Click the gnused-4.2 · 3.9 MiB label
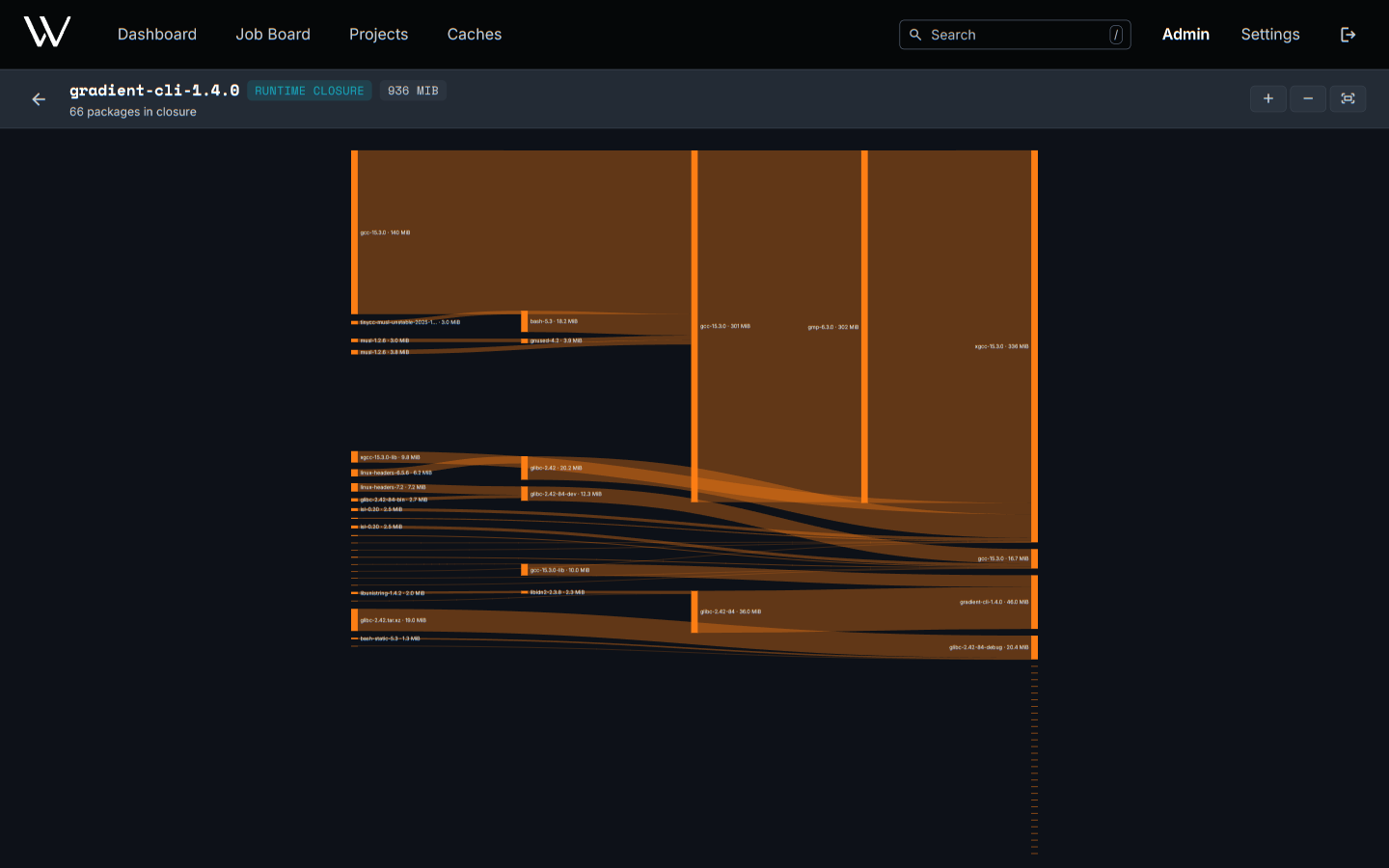Screen dimensions: 1389x868 (556, 340)
